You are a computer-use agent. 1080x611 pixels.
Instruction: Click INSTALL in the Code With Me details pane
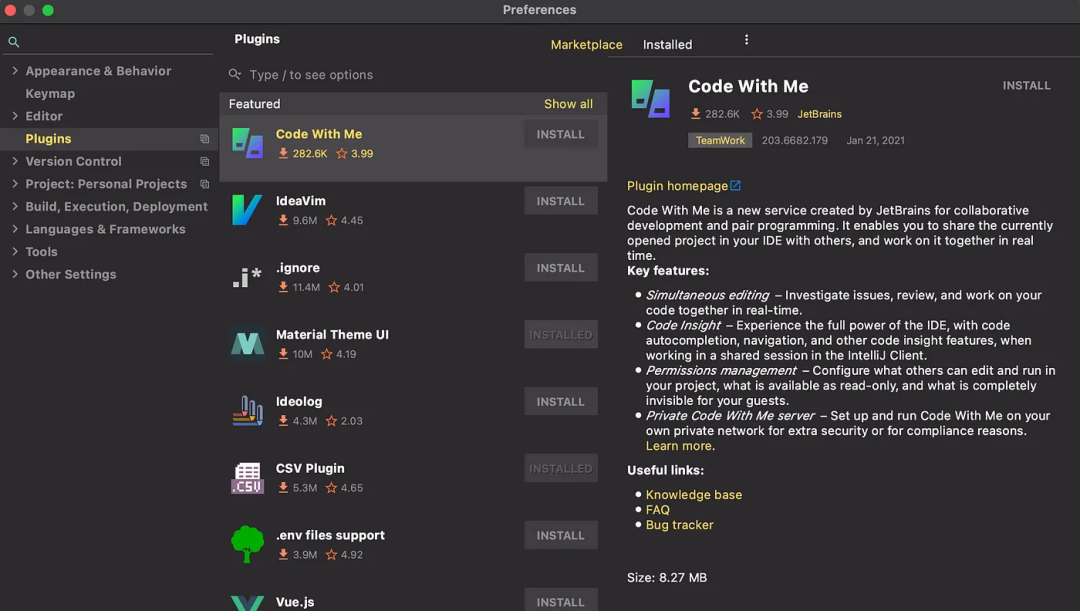click(1026, 85)
